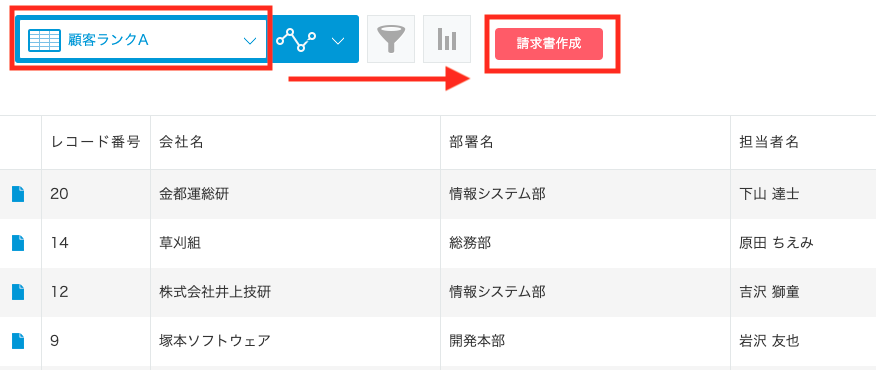Open record 9 details via document icon
Viewport: 876px width, 370px height.
(x=18, y=341)
